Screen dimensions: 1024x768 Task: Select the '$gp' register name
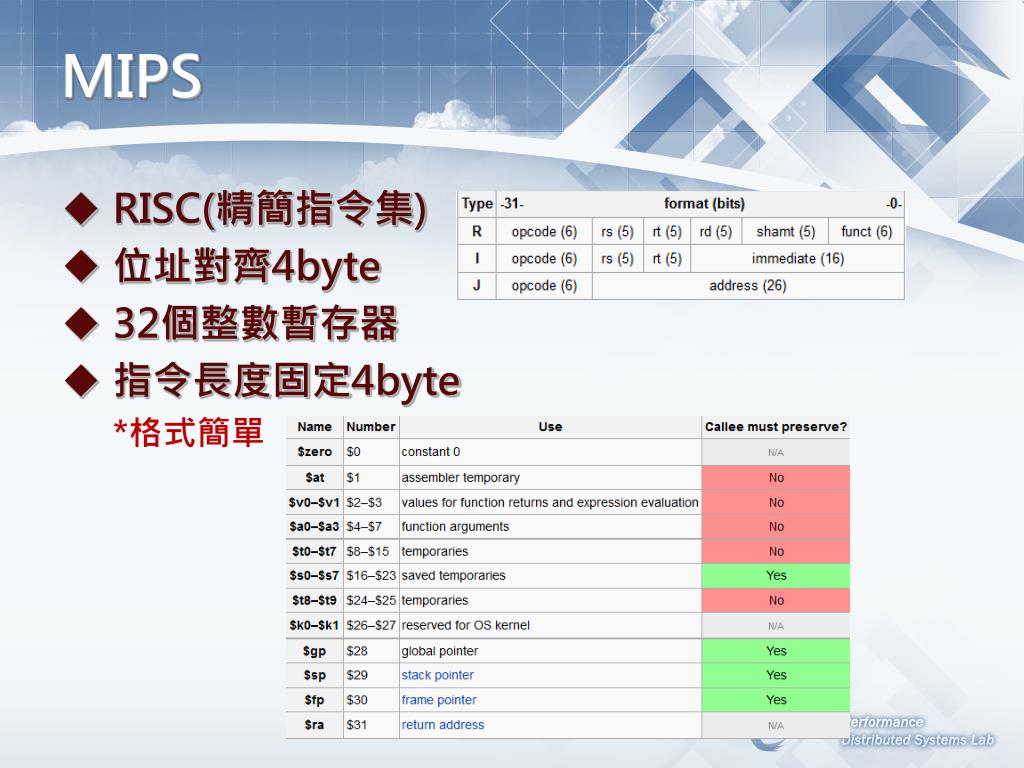click(314, 651)
